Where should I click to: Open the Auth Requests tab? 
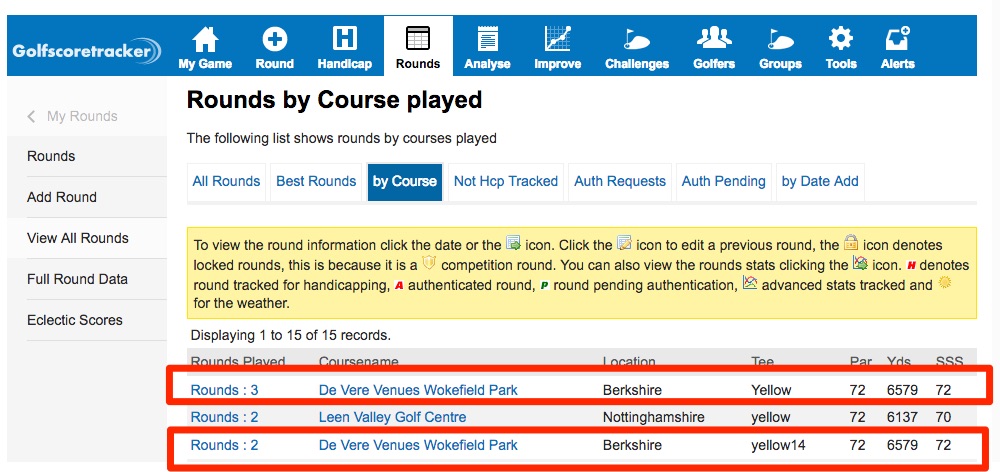click(619, 181)
